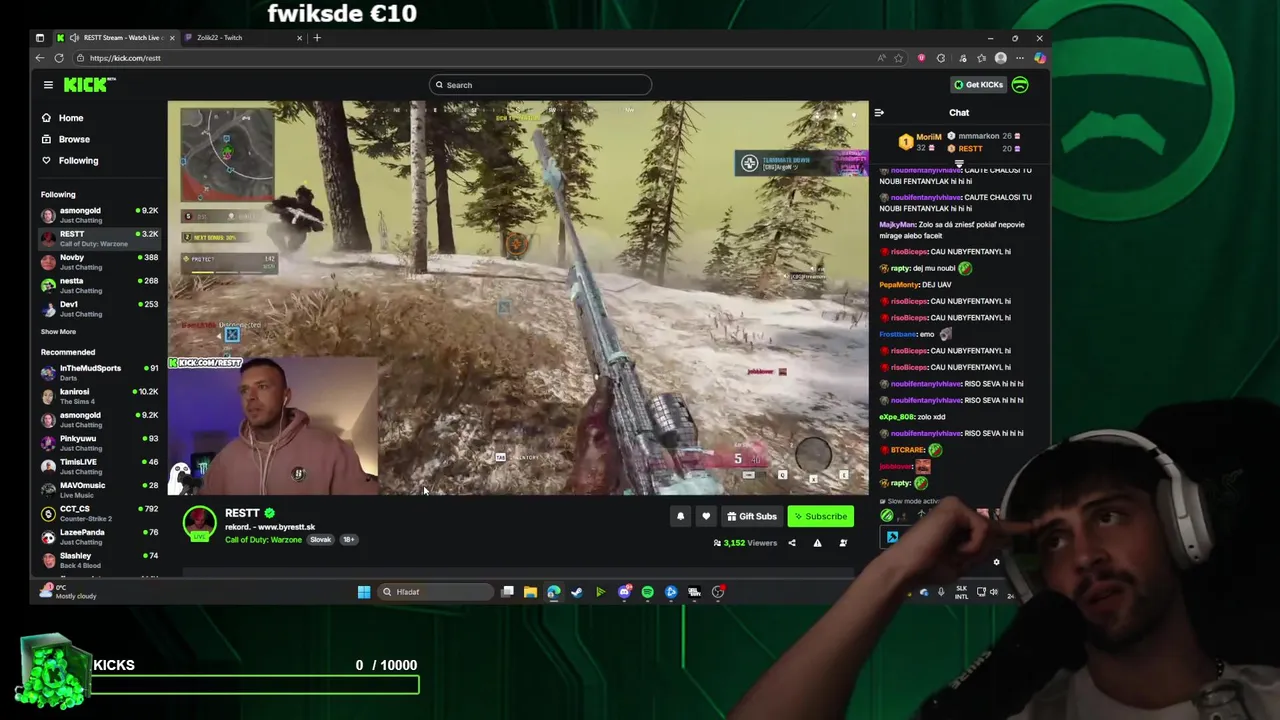The image size is (1280, 720).
Task: Mute the RESTT Stream tab audio
Action: click(74, 37)
